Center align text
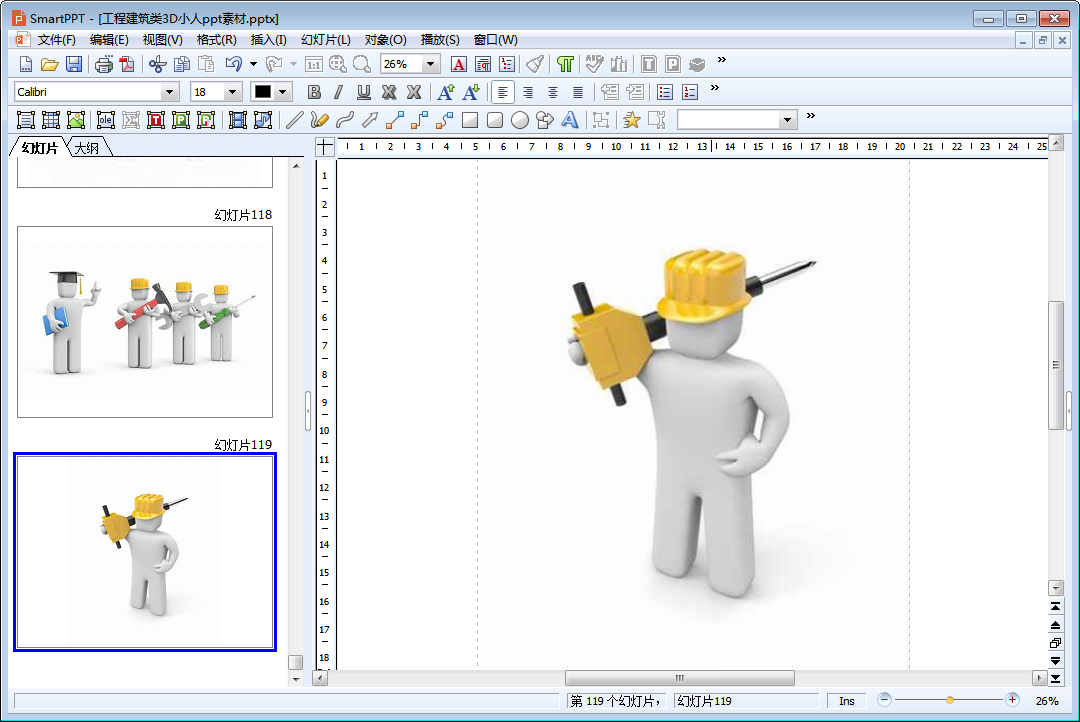Image resolution: width=1080 pixels, height=722 pixels. 553,92
